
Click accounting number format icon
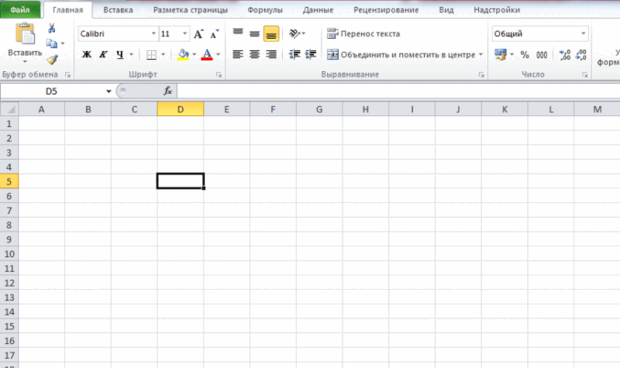(x=501, y=55)
